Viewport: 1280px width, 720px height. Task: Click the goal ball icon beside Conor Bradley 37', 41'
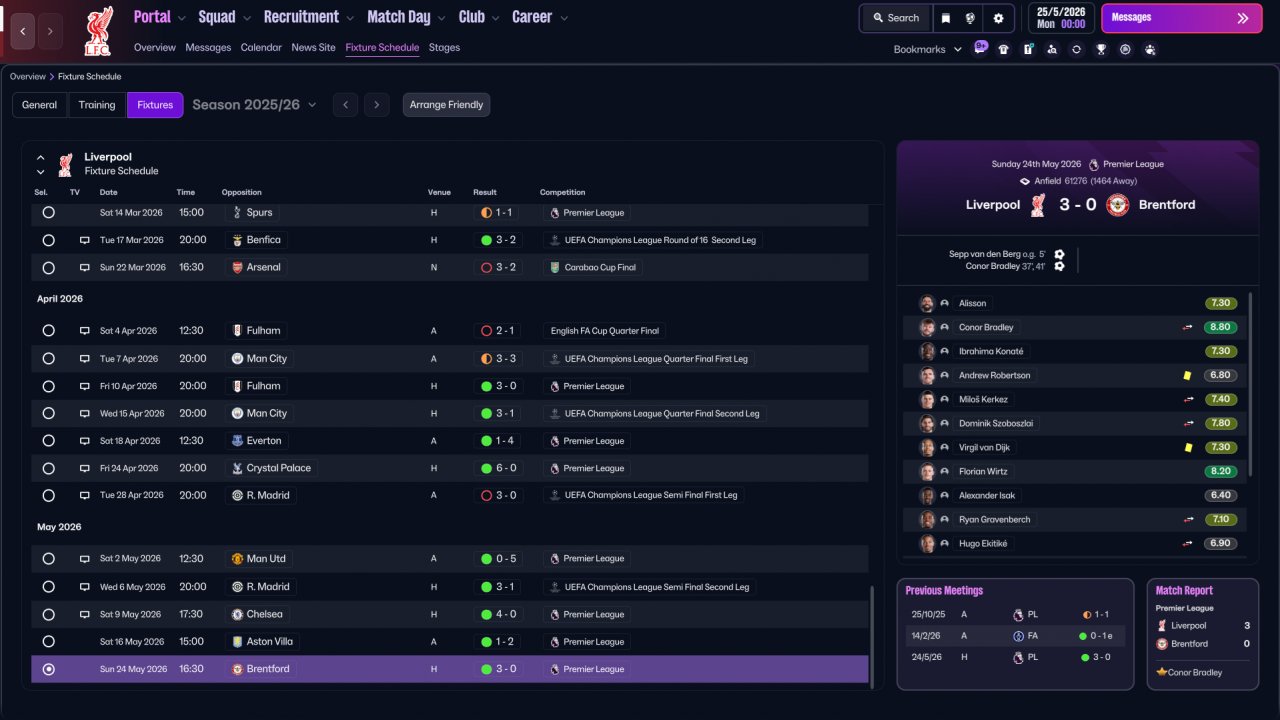coord(1059,266)
